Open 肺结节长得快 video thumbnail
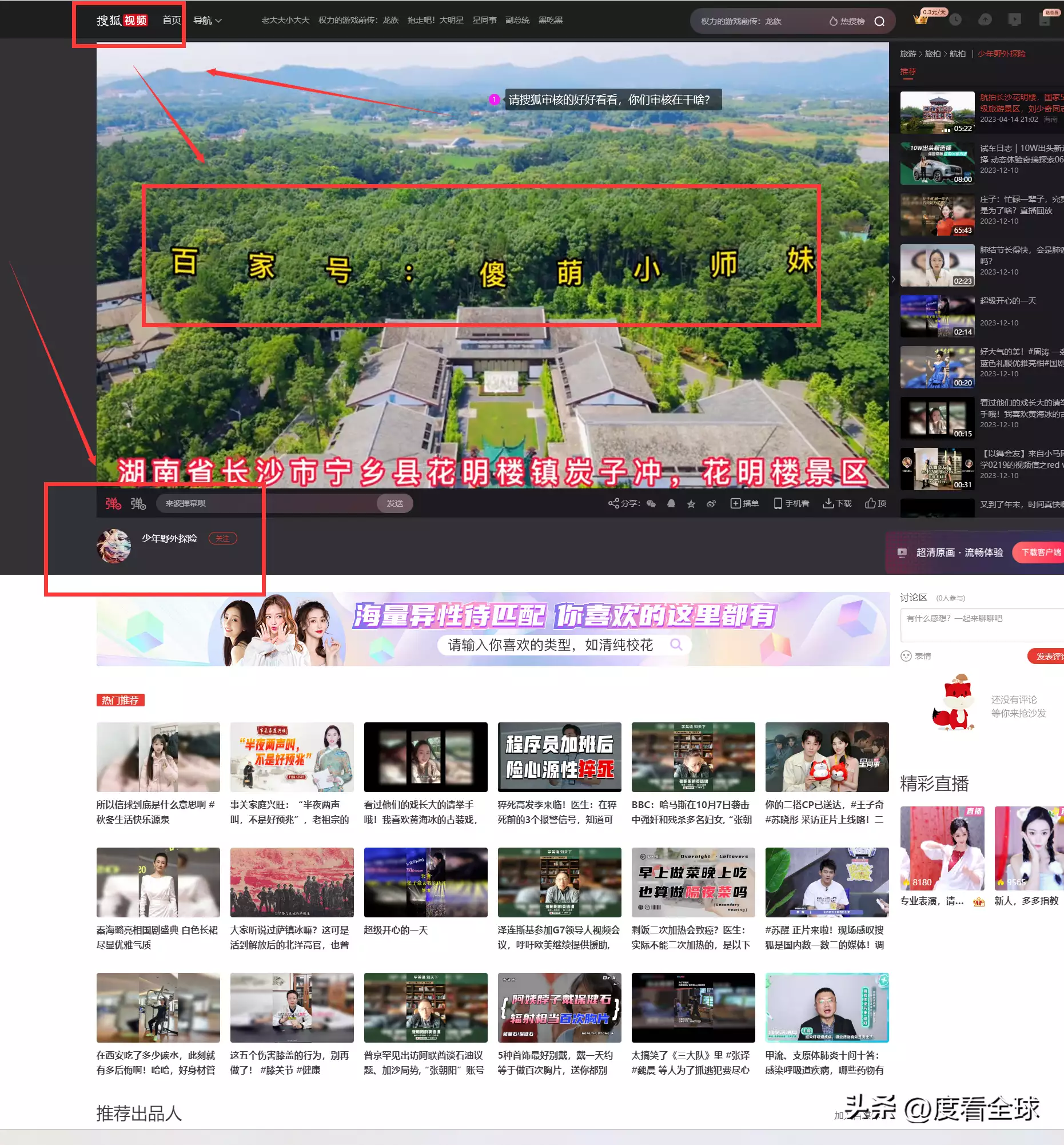The width and height of the screenshot is (1064, 1145). tap(937, 265)
